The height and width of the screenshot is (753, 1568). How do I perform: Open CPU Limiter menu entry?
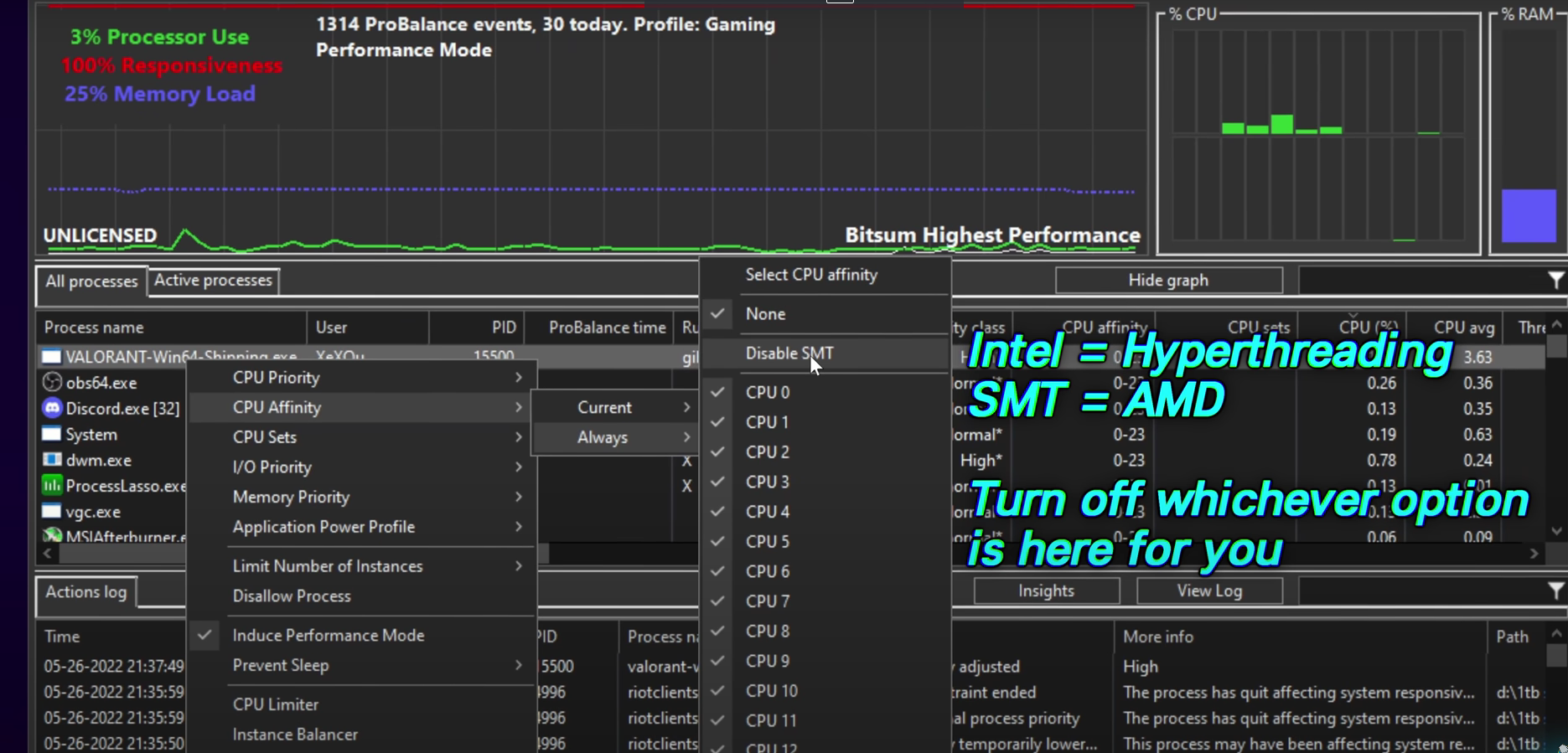tap(361, 704)
